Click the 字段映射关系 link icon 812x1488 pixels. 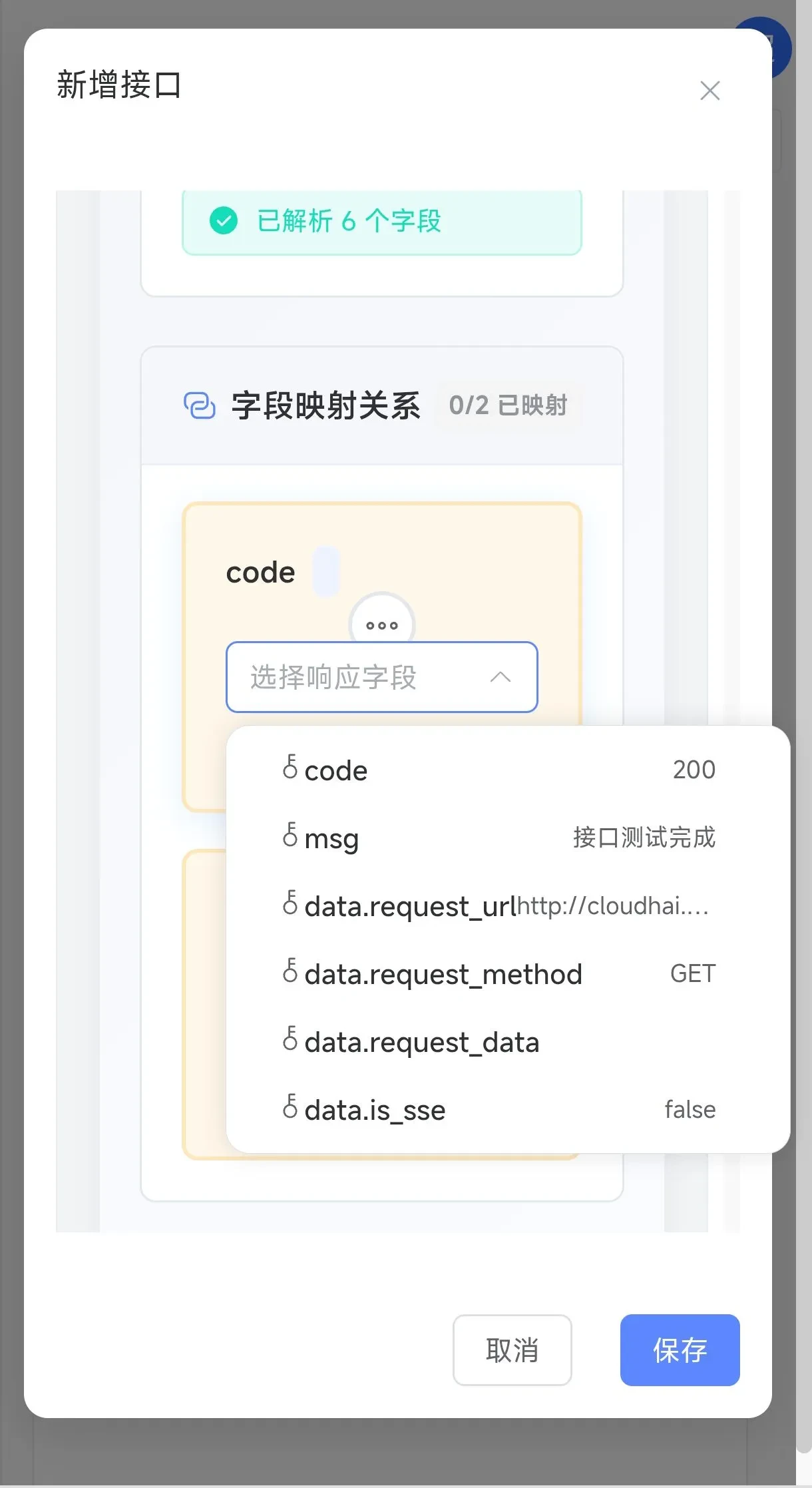pos(199,405)
